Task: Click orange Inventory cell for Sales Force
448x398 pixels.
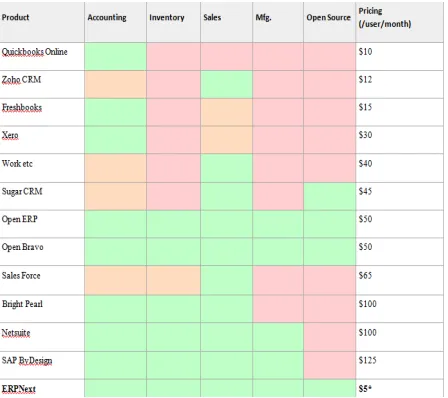Action: pos(173,280)
